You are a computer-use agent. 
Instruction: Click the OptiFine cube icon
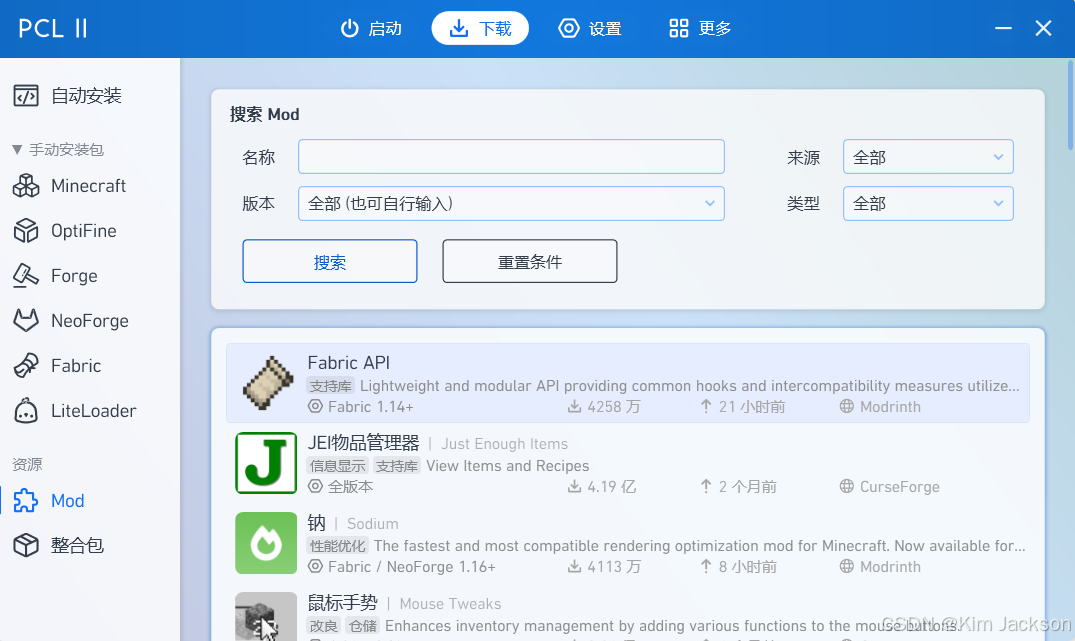[x=26, y=231]
